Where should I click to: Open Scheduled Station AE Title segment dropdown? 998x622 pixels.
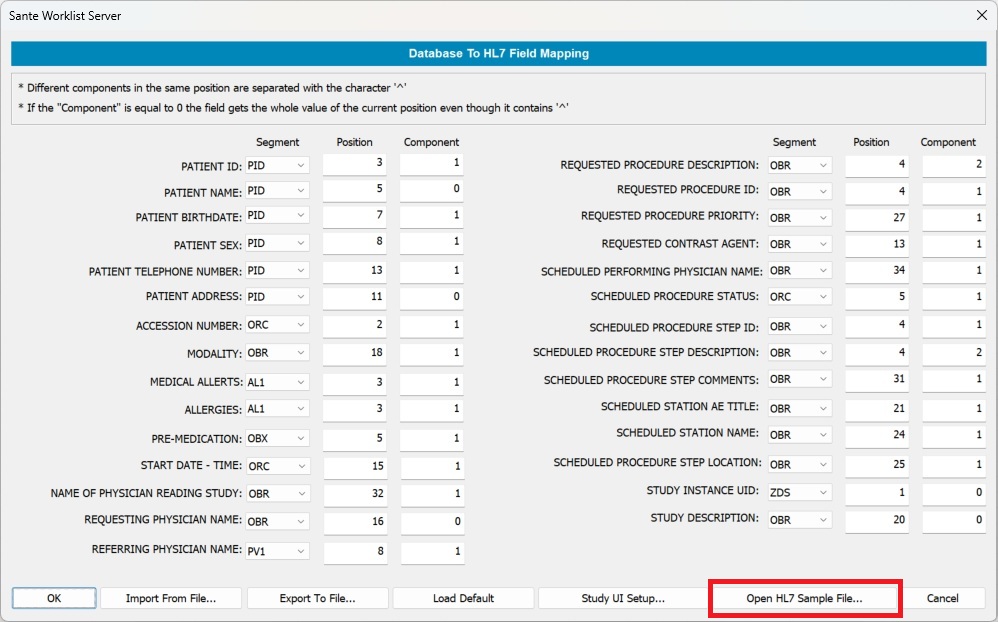tap(799, 408)
